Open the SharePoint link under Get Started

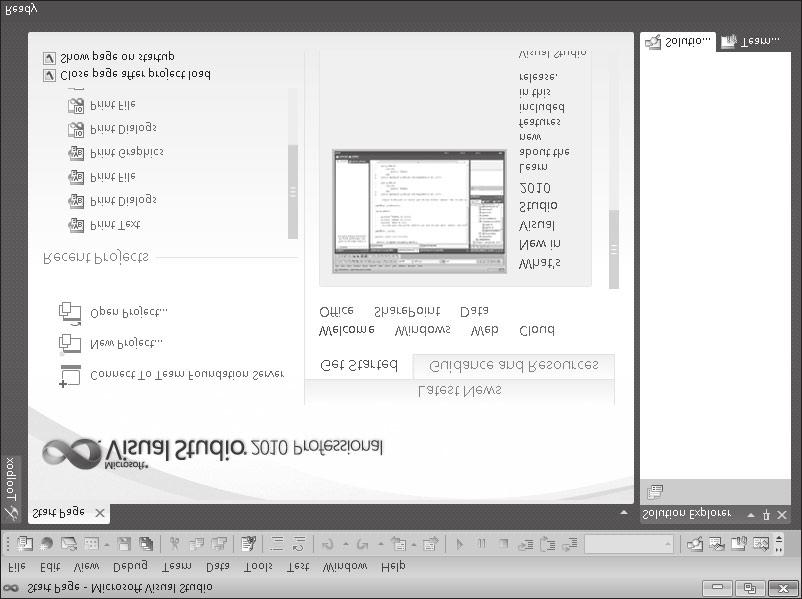[407, 310]
